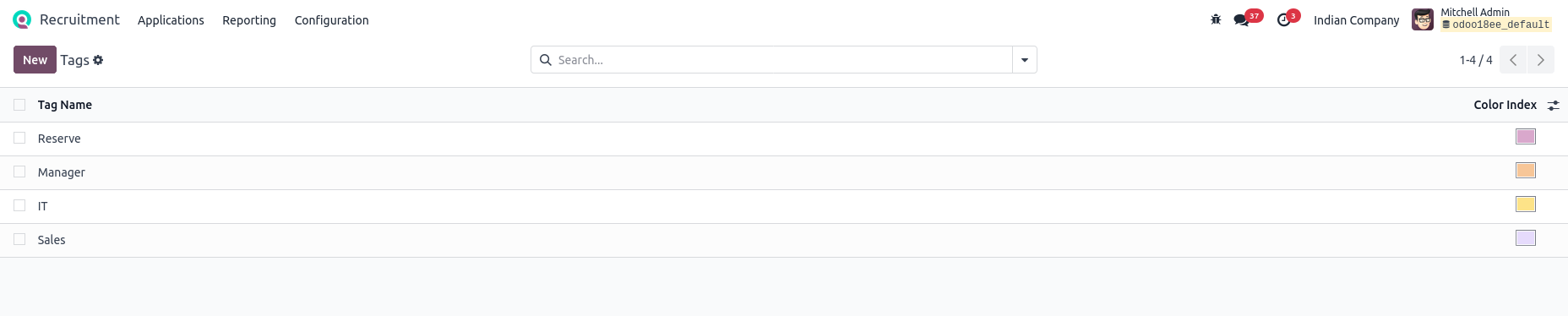Open the debug bug icon menu
1568x316 pixels.
[1216, 19]
